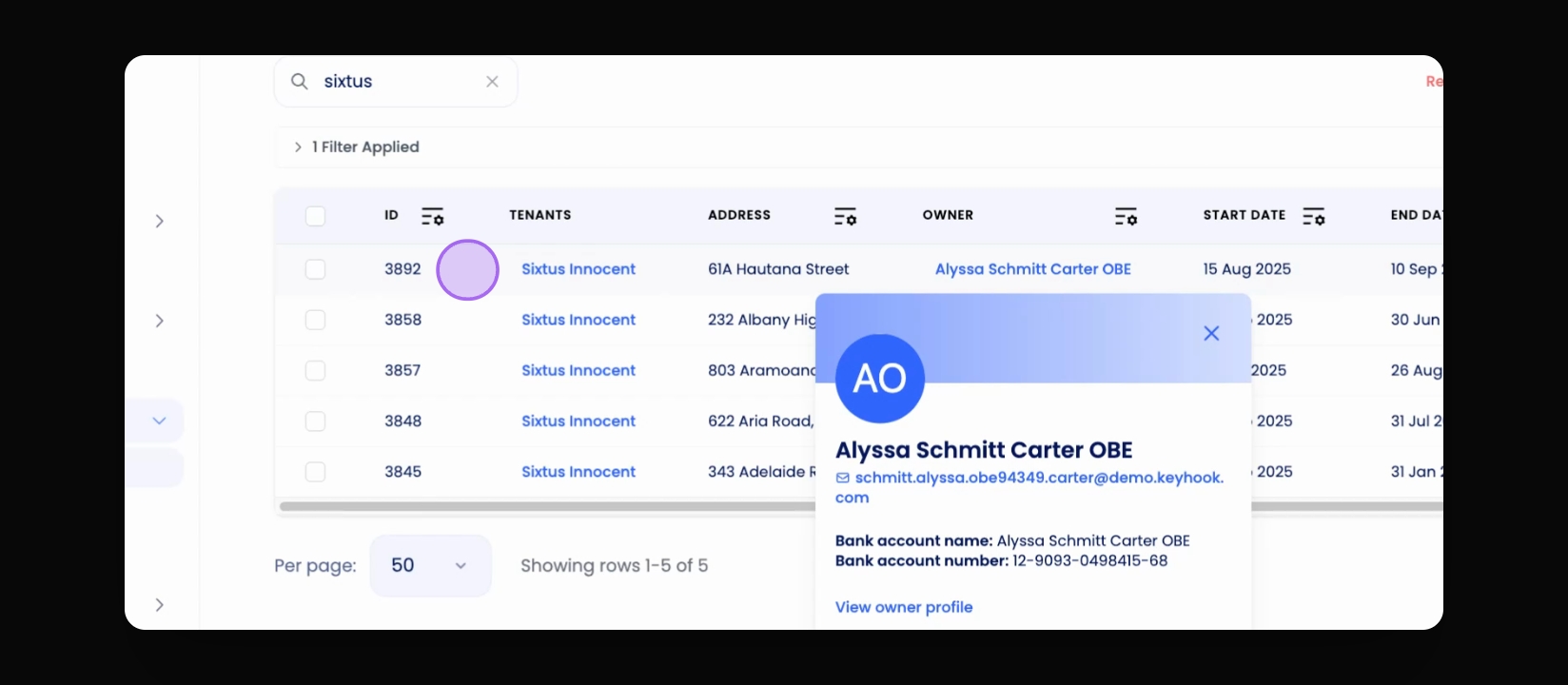
Task: Click ID cell 3858
Action: coord(402,320)
